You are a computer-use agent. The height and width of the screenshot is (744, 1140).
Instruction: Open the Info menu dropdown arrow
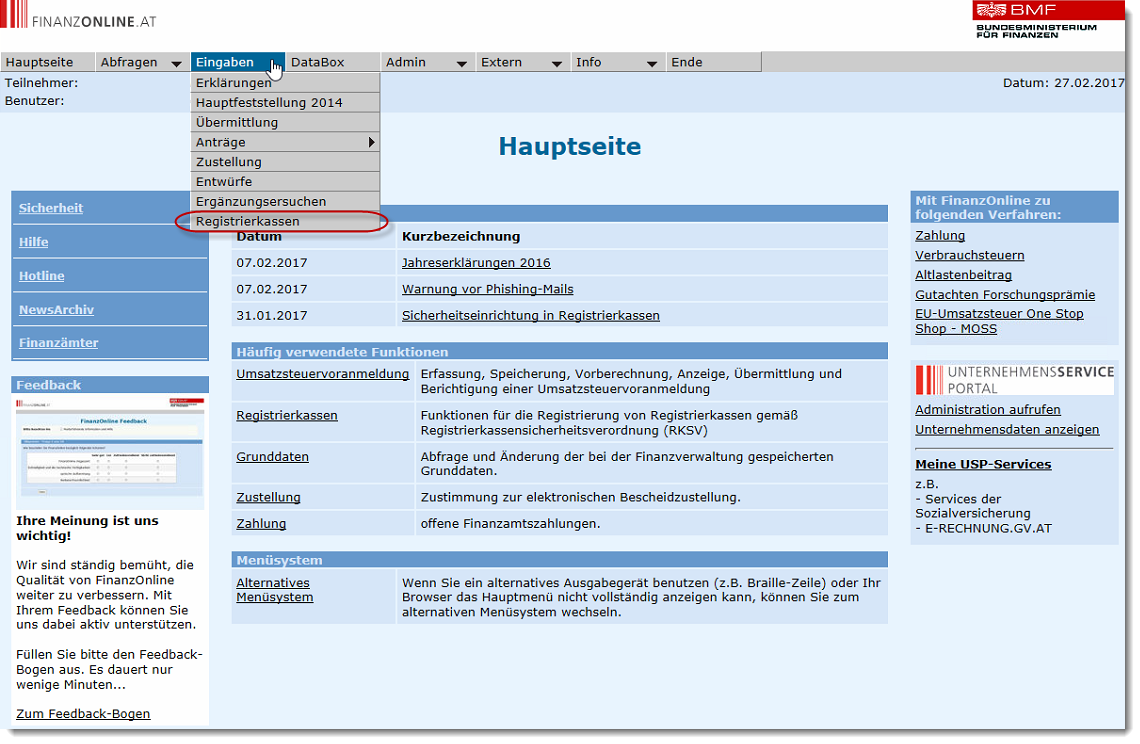[651, 63]
